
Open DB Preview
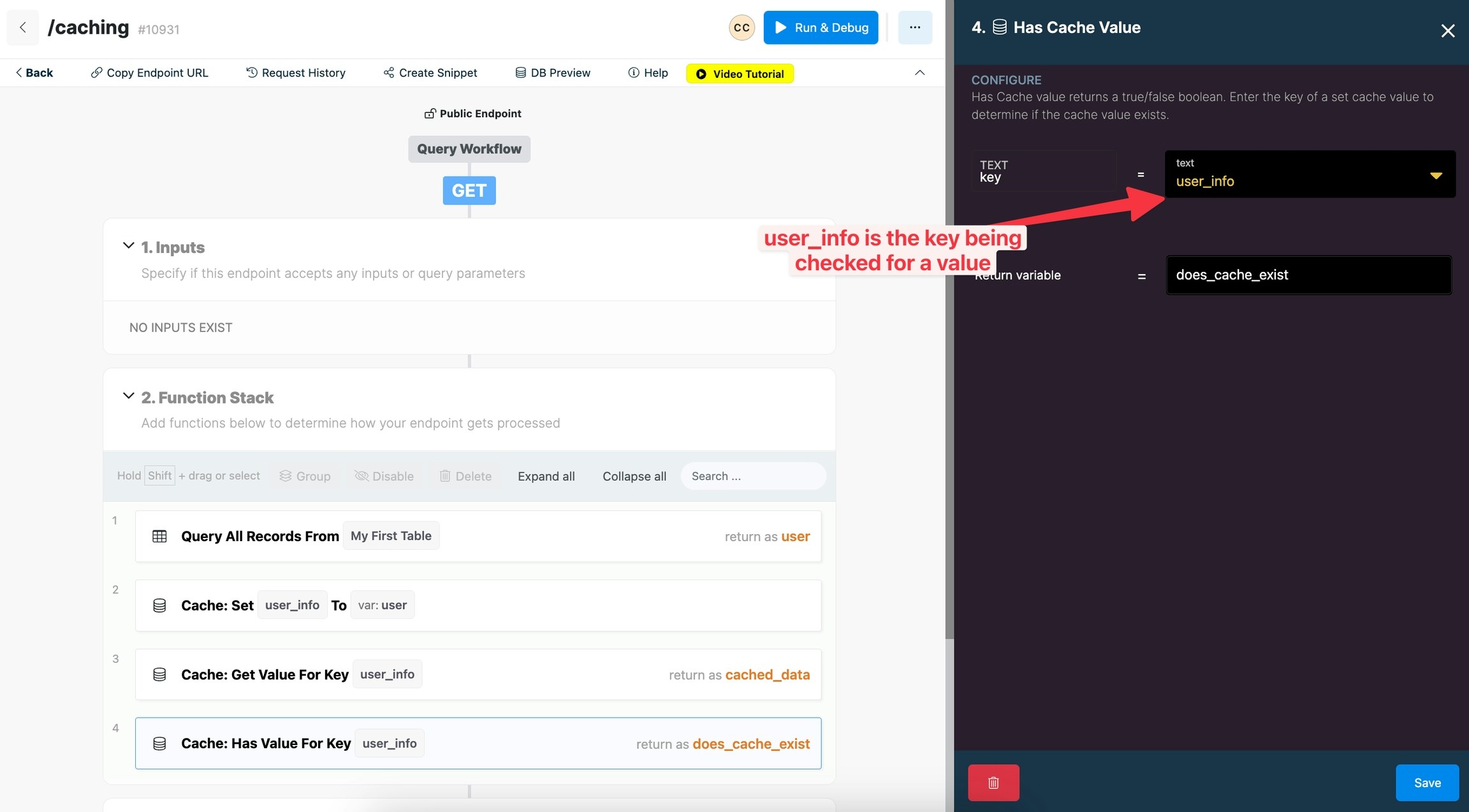(553, 73)
